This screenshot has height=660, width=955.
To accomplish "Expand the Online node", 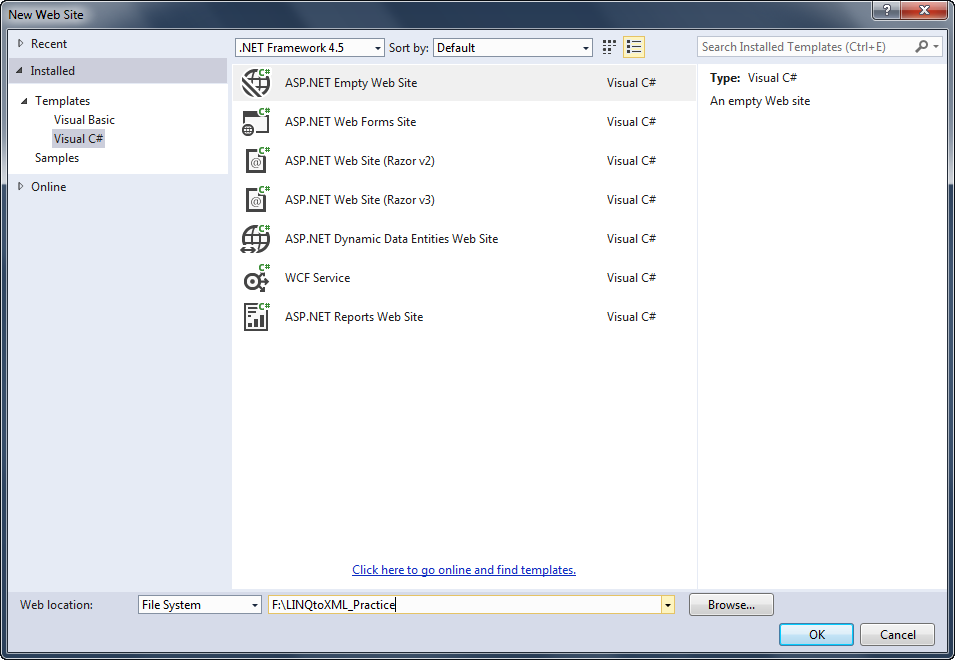I will point(21,186).
